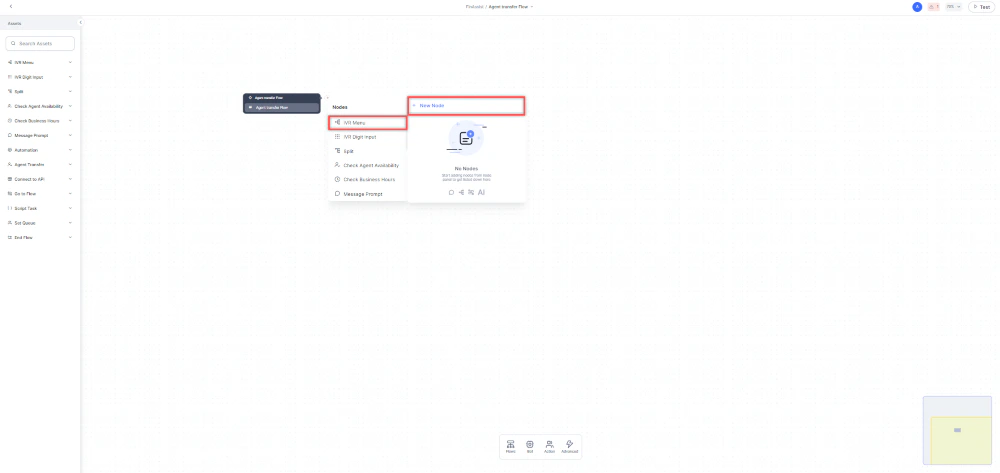Viewport: 1000px width, 473px height.
Task: Click IVR Menu icon in Assets sidebar
Action: click(10, 62)
